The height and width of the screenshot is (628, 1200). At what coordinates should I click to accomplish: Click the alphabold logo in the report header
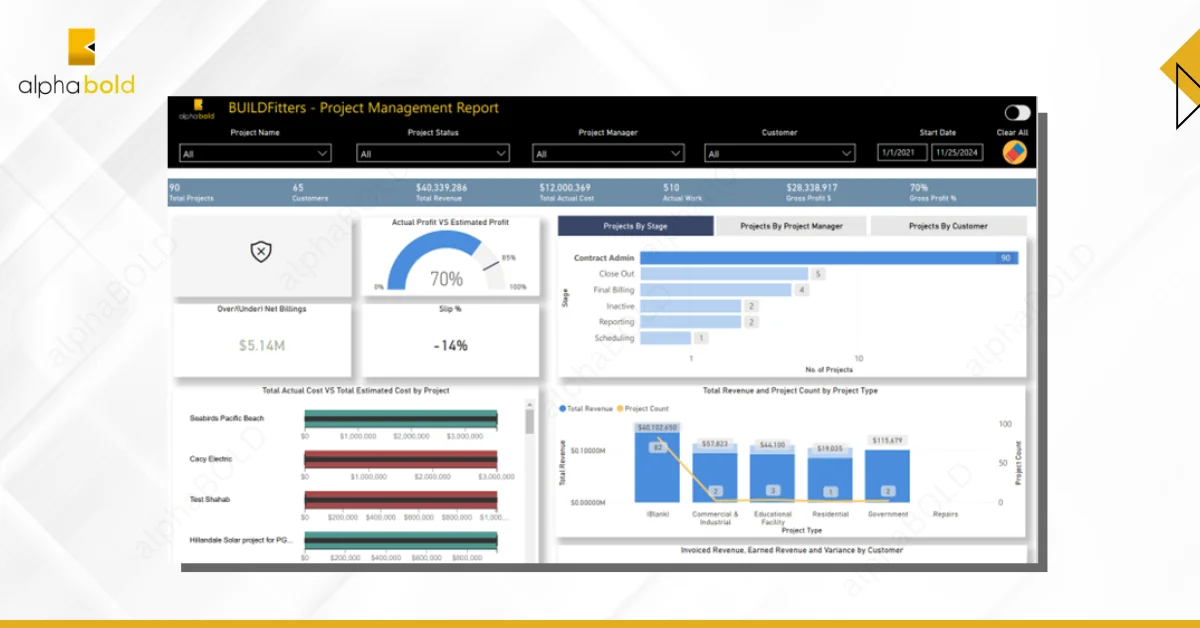coord(198,109)
